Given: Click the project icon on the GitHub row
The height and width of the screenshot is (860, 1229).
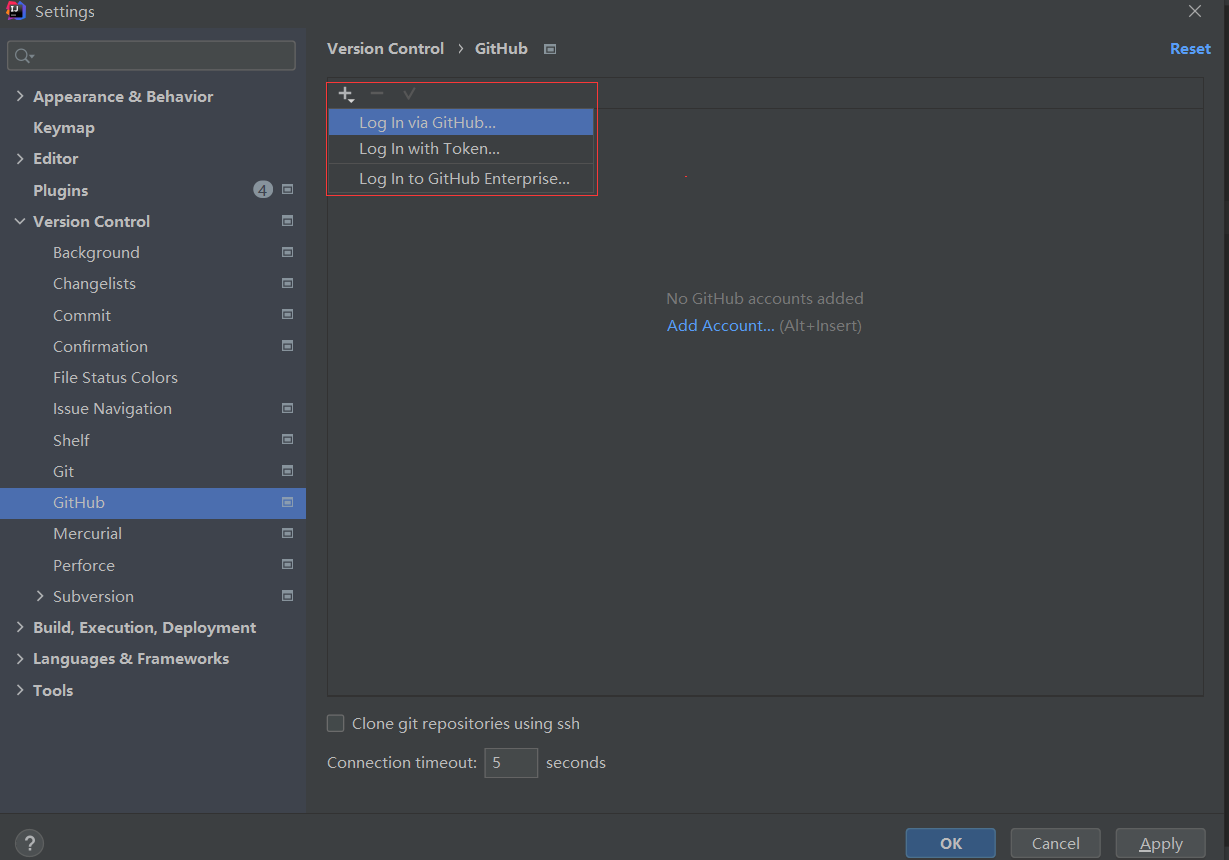Looking at the screenshot, I should click(x=287, y=502).
